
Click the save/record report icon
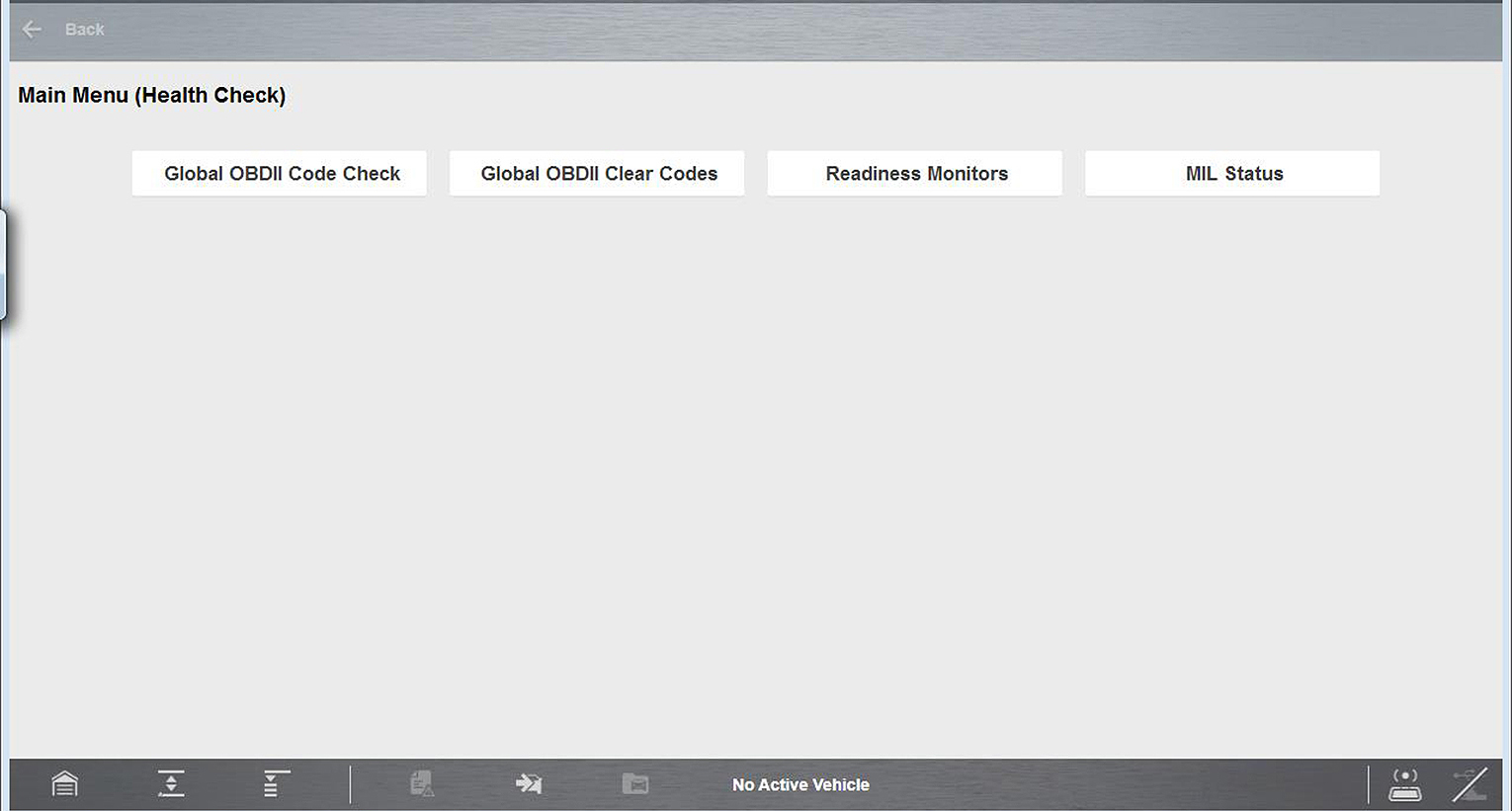click(421, 783)
